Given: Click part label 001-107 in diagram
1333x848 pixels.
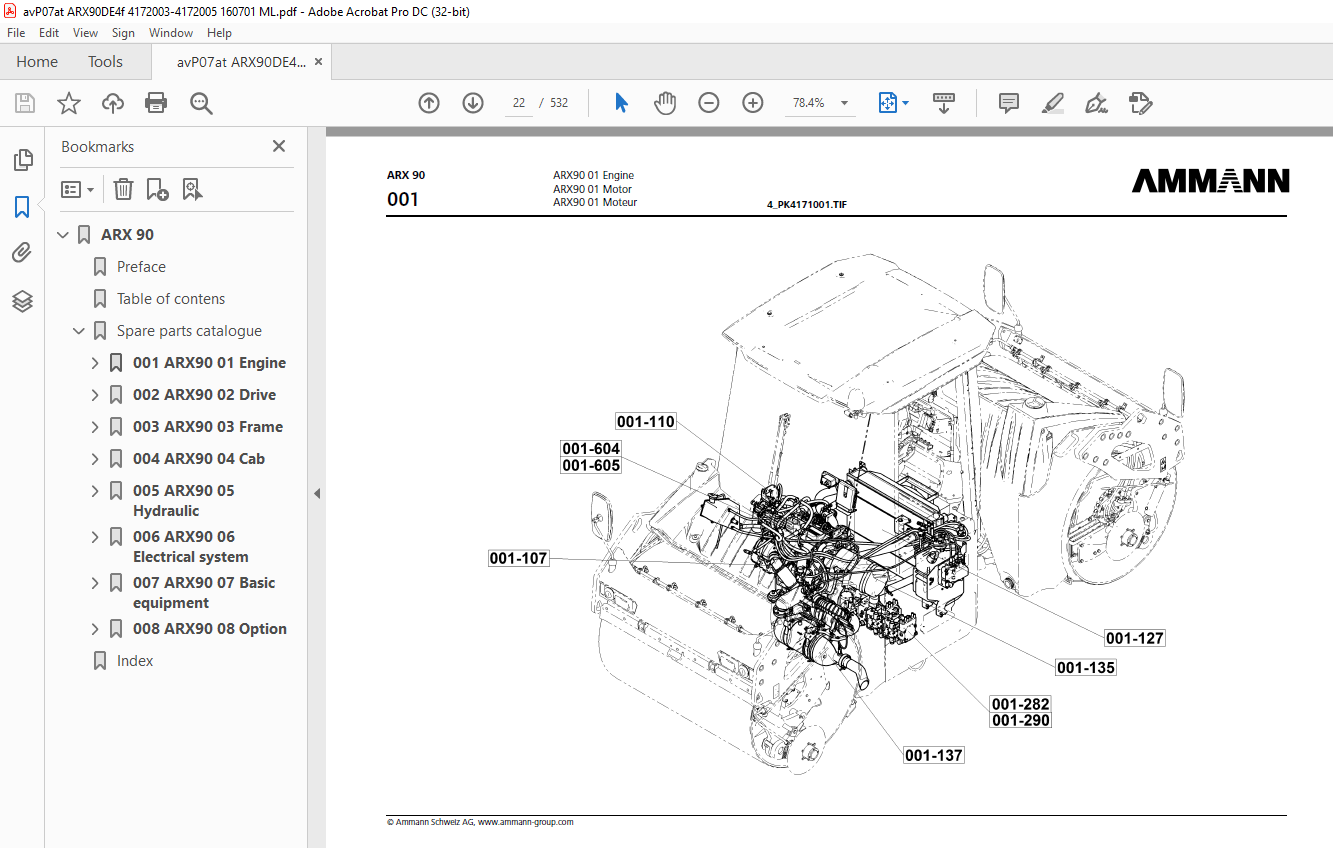Looking at the screenshot, I should pyautogui.click(x=519, y=558).
